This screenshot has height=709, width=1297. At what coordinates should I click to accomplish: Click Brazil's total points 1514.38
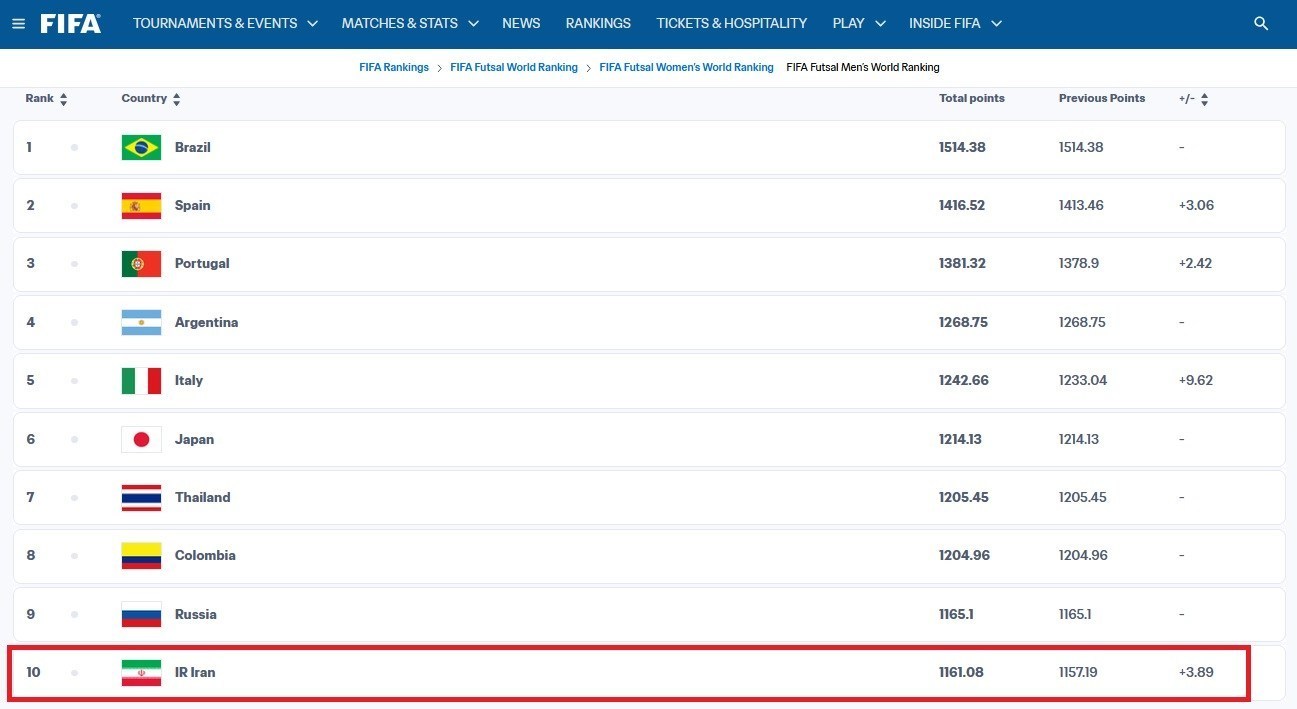pos(962,147)
